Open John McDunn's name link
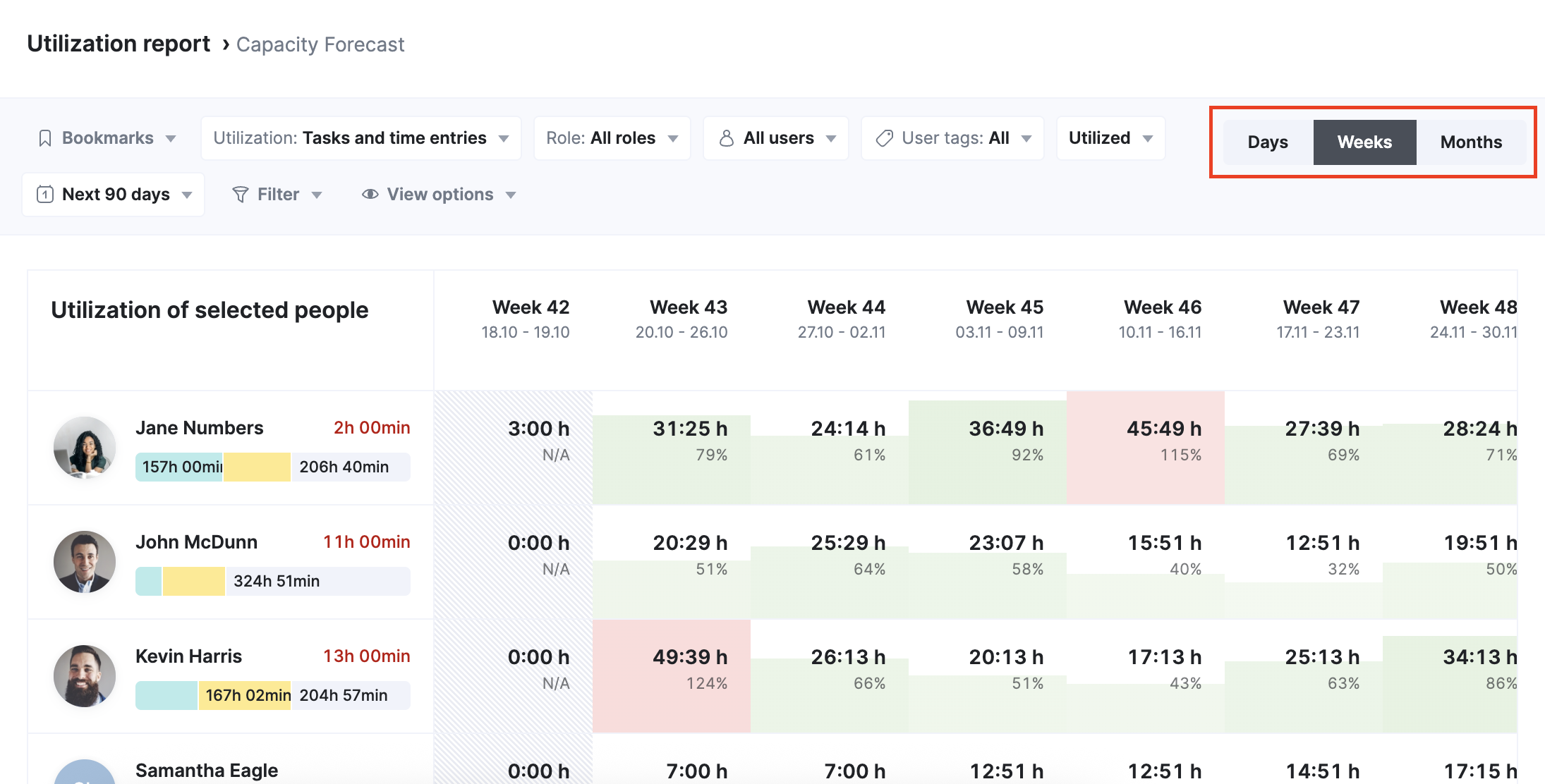 [197, 542]
